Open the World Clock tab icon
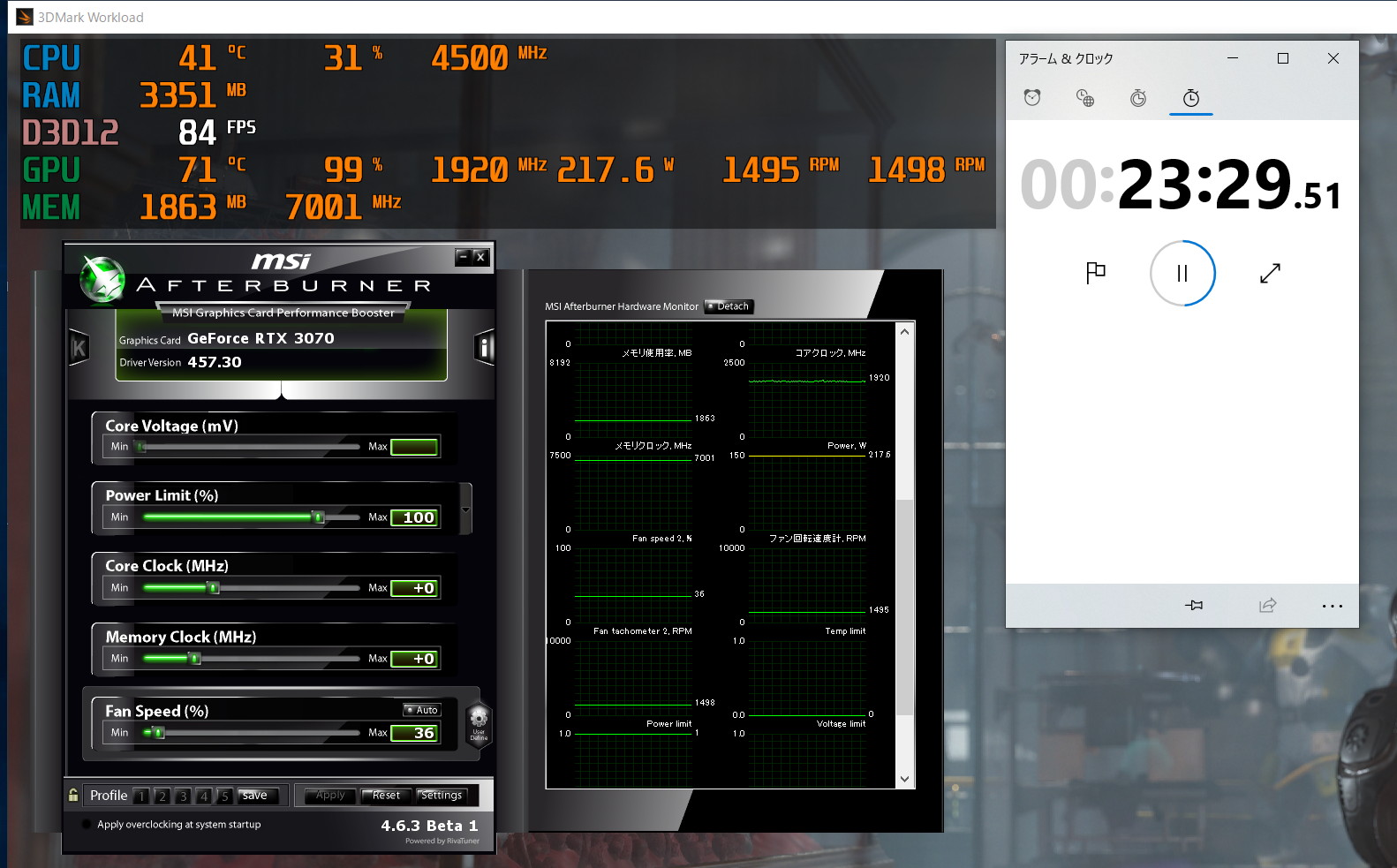1397x868 pixels. coord(1085,97)
